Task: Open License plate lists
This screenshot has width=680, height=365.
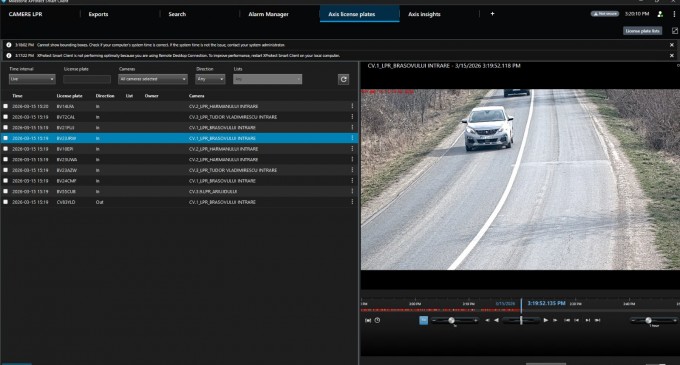Action: (643, 31)
